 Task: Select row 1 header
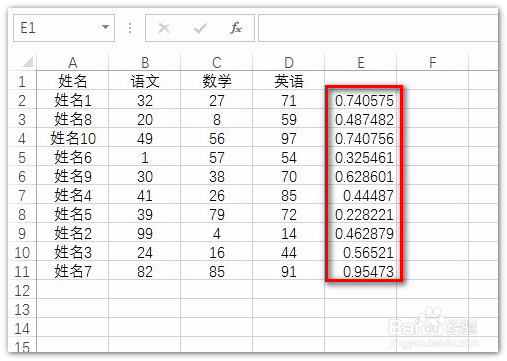click(22, 81)
